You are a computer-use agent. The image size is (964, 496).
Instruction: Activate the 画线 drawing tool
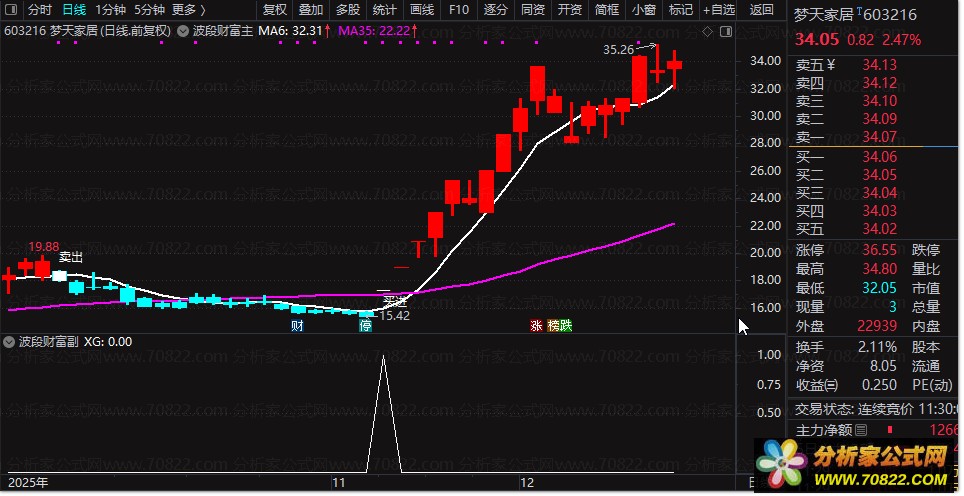[422, 10]
